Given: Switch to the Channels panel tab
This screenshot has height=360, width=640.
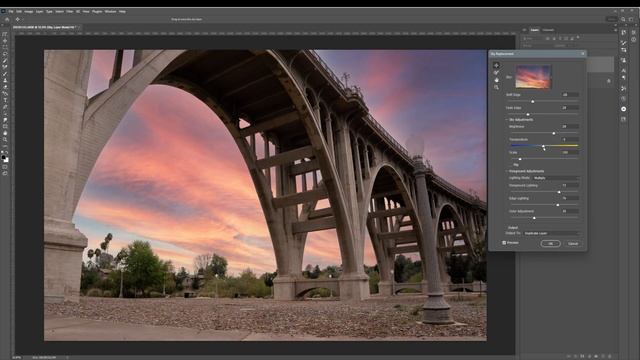Looking at the screenshot, I should (548, 30).
